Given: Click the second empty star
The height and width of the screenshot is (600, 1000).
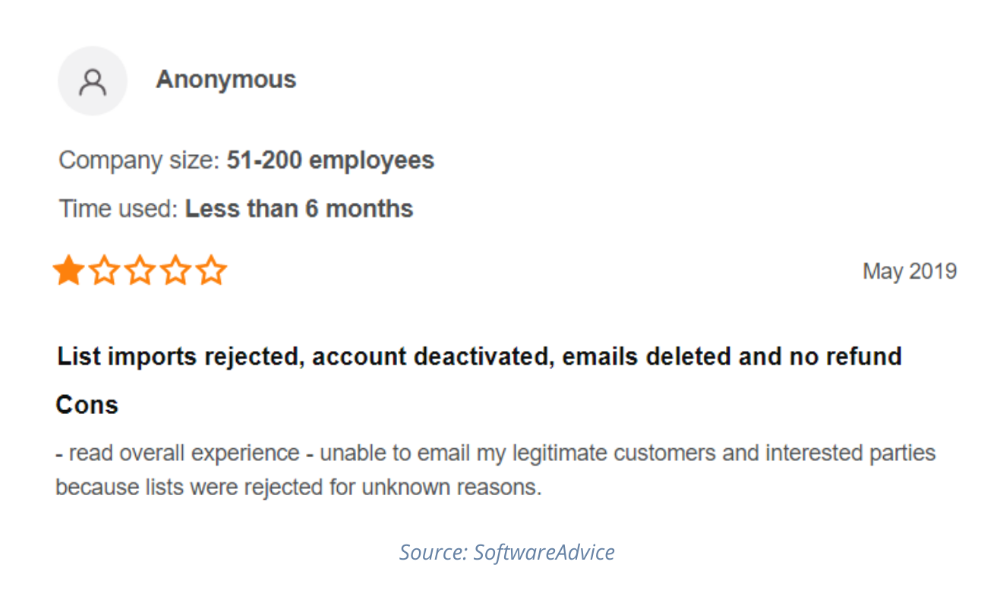Looking at the screenshot, I should (104, 271).
